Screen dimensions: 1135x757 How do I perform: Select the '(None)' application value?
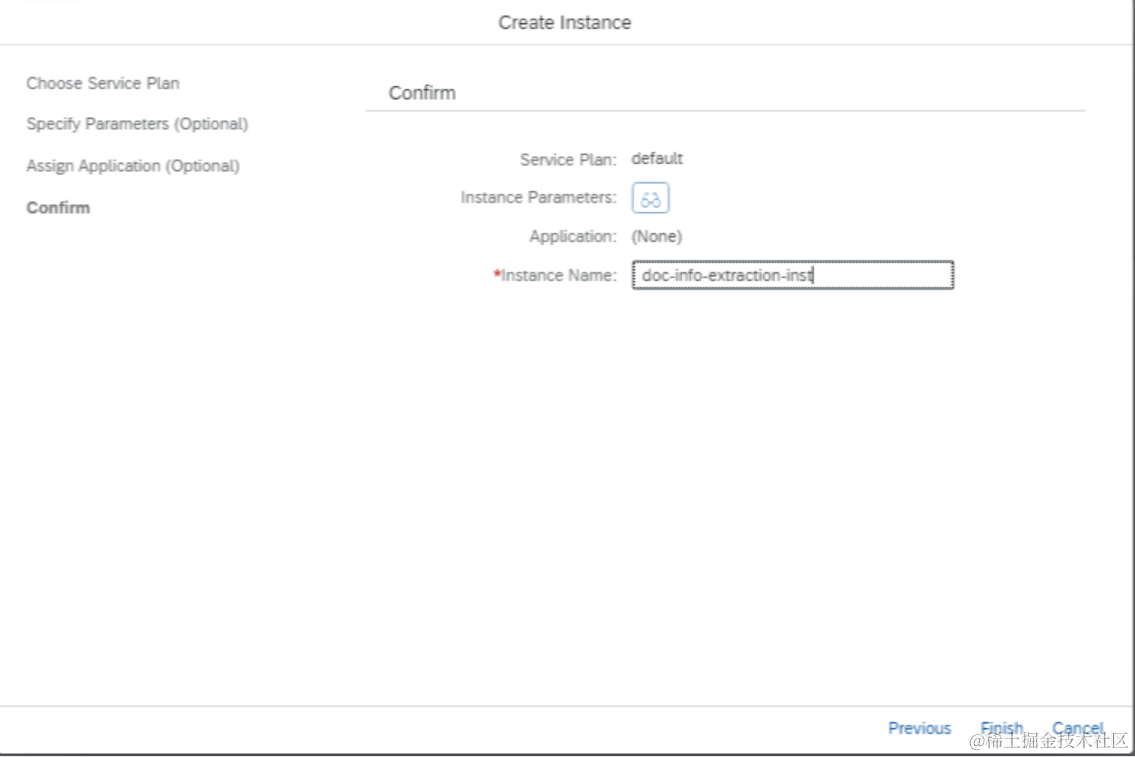(657, 237)
